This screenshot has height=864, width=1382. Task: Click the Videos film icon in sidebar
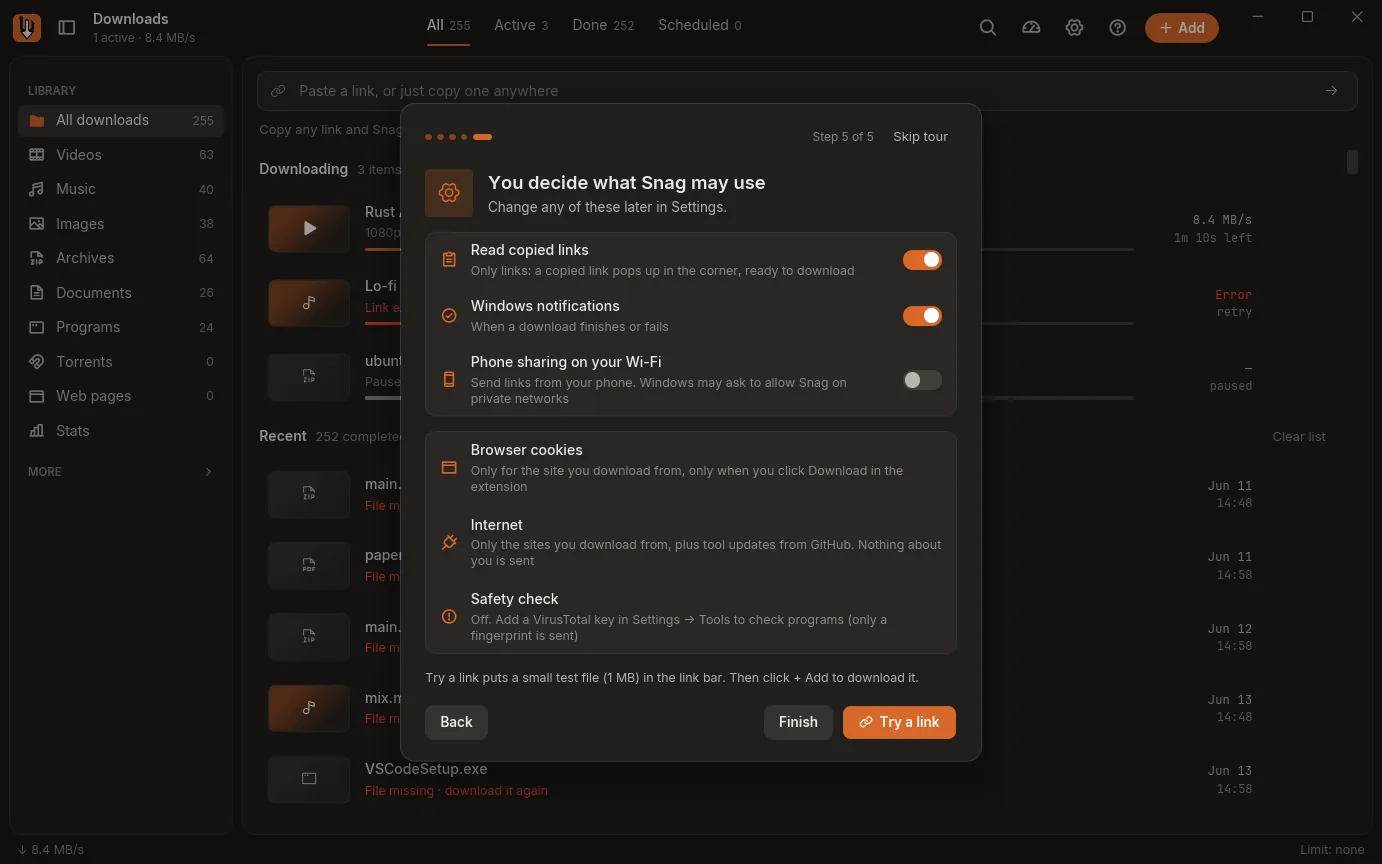[37, 155]
